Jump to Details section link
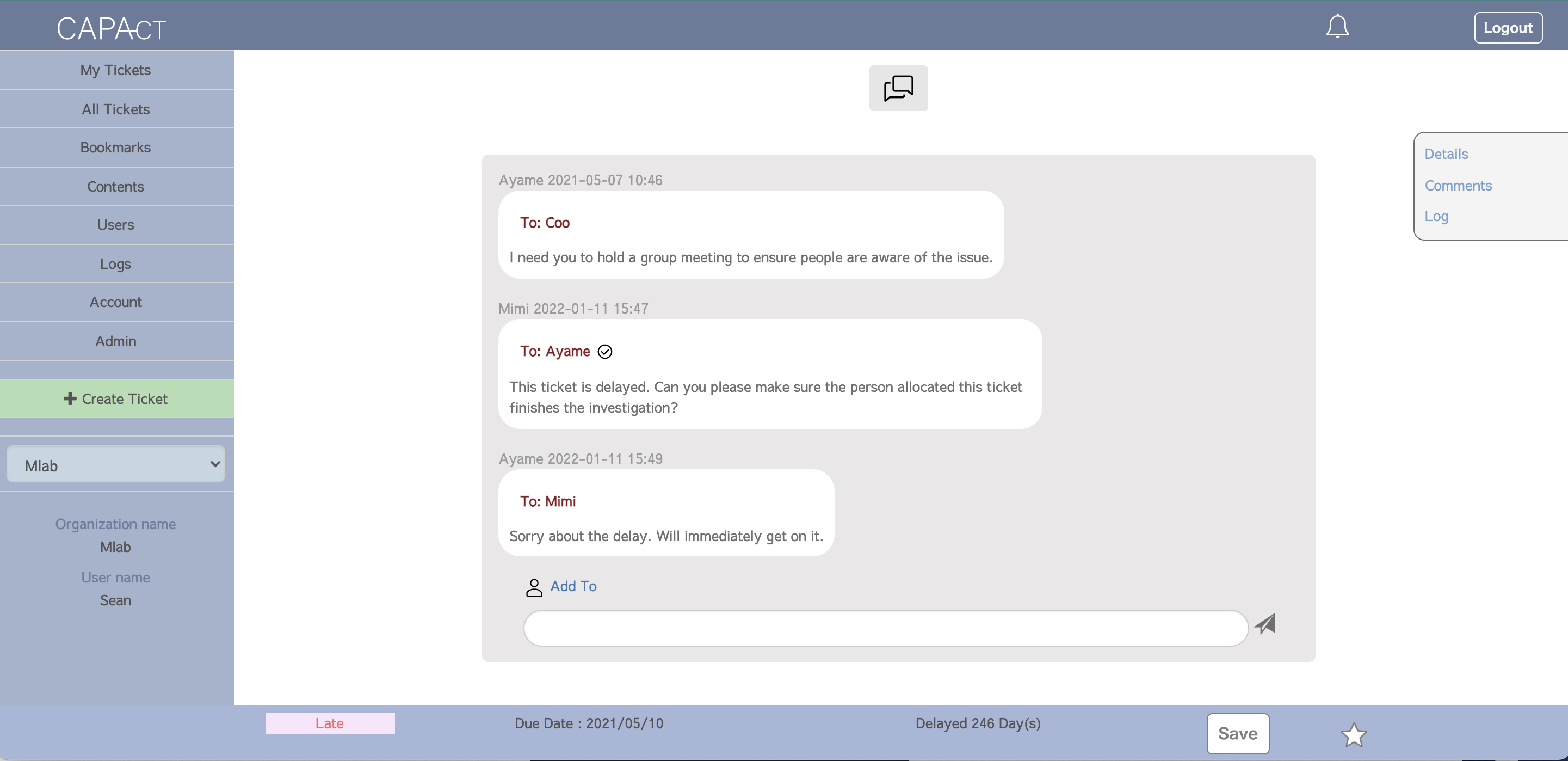This screenshot has width=1568, height=761. pyautogui.click(x=1446, y=154)
